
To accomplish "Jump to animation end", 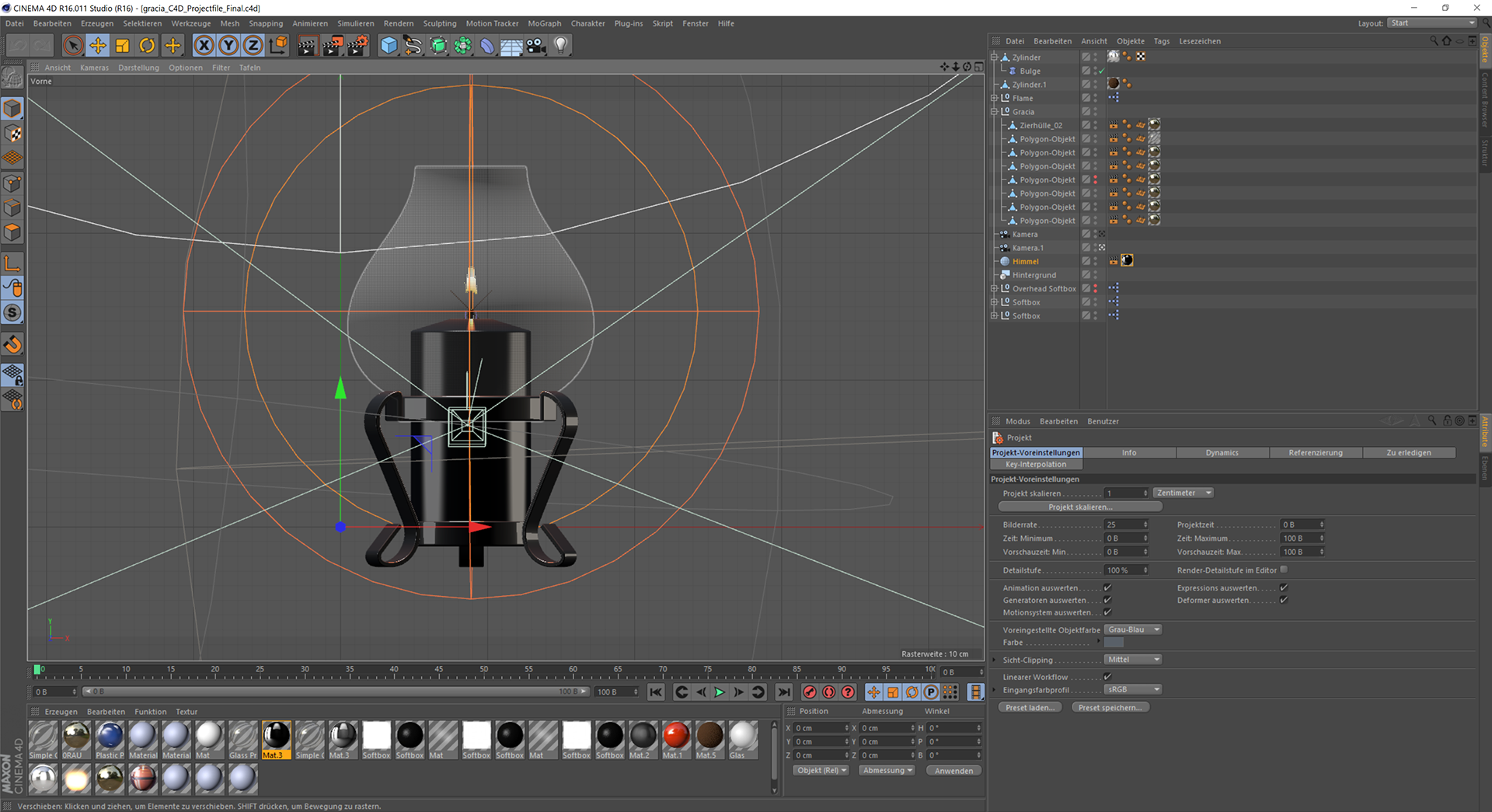I will pos(784,692).
